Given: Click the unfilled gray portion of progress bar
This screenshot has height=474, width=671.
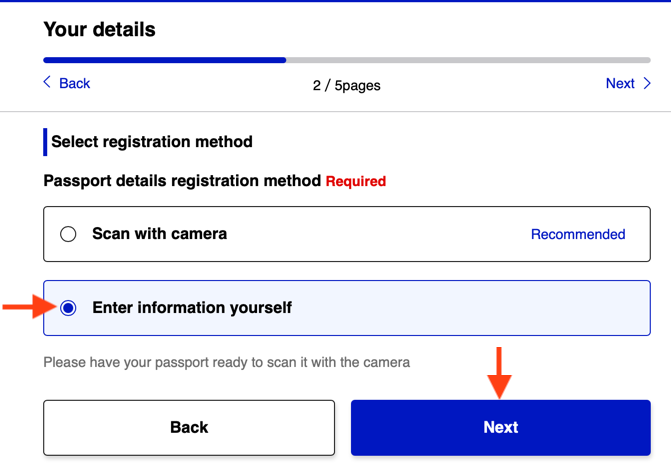Looking at the screenshot, I should click(468, 60).
